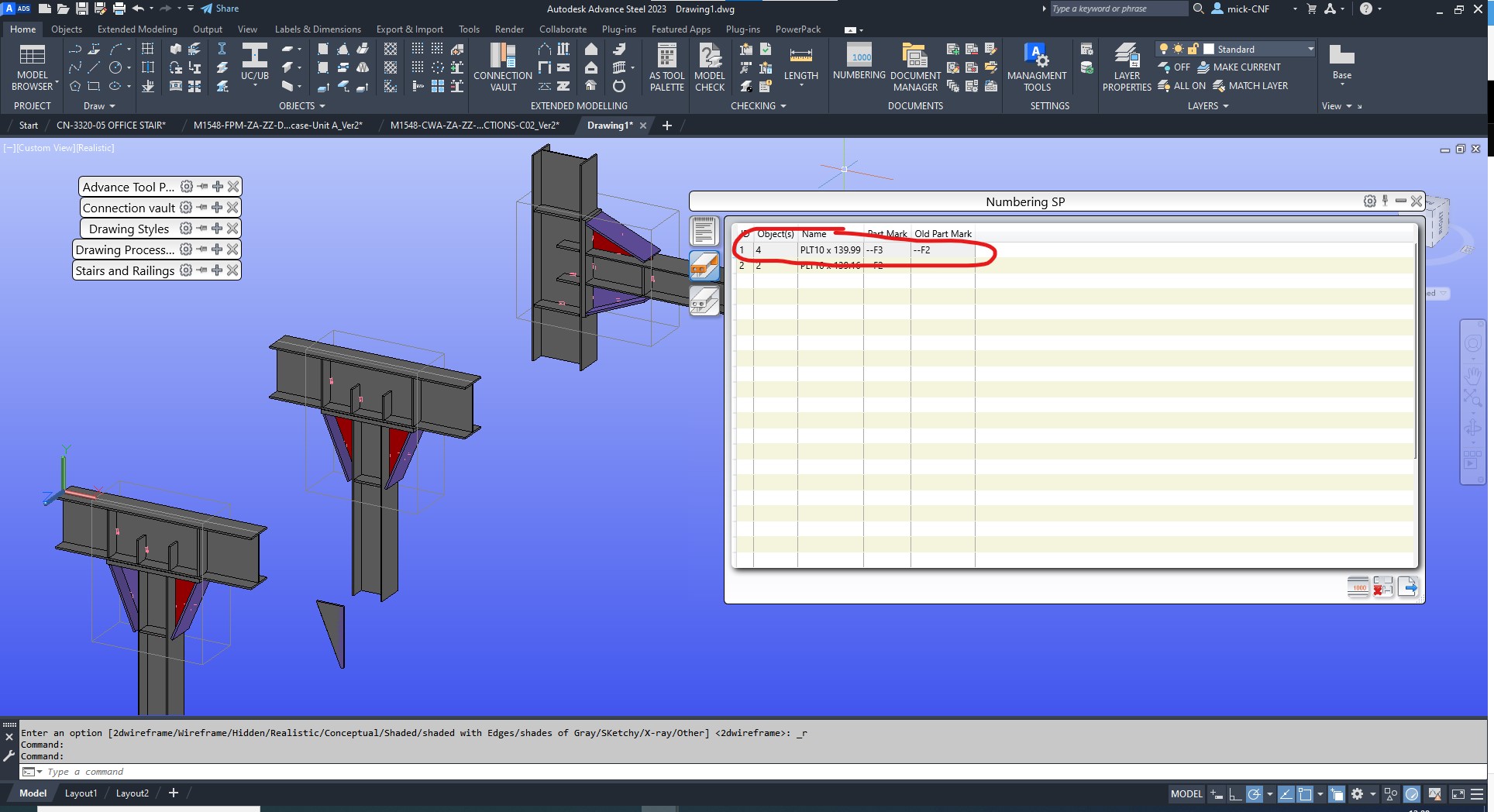The image size is (1494, 812).
Task: Click the keyword search box
Action: pyautogui.click(x=1117, y=9)
